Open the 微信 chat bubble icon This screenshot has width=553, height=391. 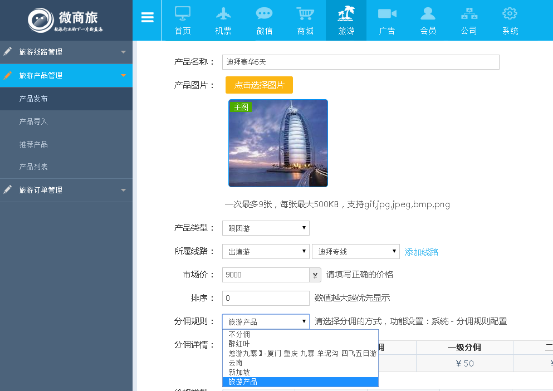(x=264, y=13)
